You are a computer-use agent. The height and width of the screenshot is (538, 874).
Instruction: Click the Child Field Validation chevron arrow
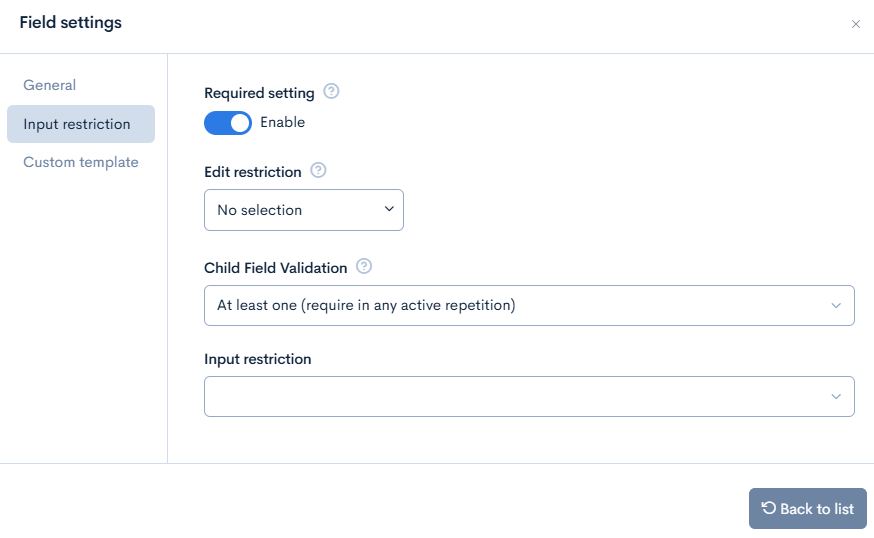[836, 306]
